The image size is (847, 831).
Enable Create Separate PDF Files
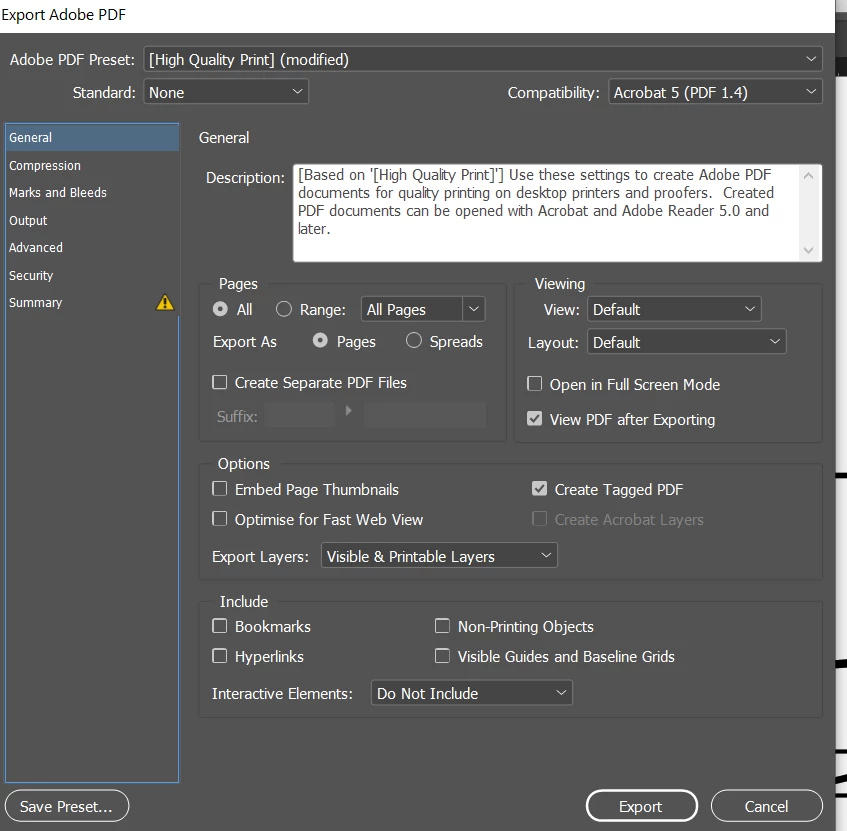[219, 383]
